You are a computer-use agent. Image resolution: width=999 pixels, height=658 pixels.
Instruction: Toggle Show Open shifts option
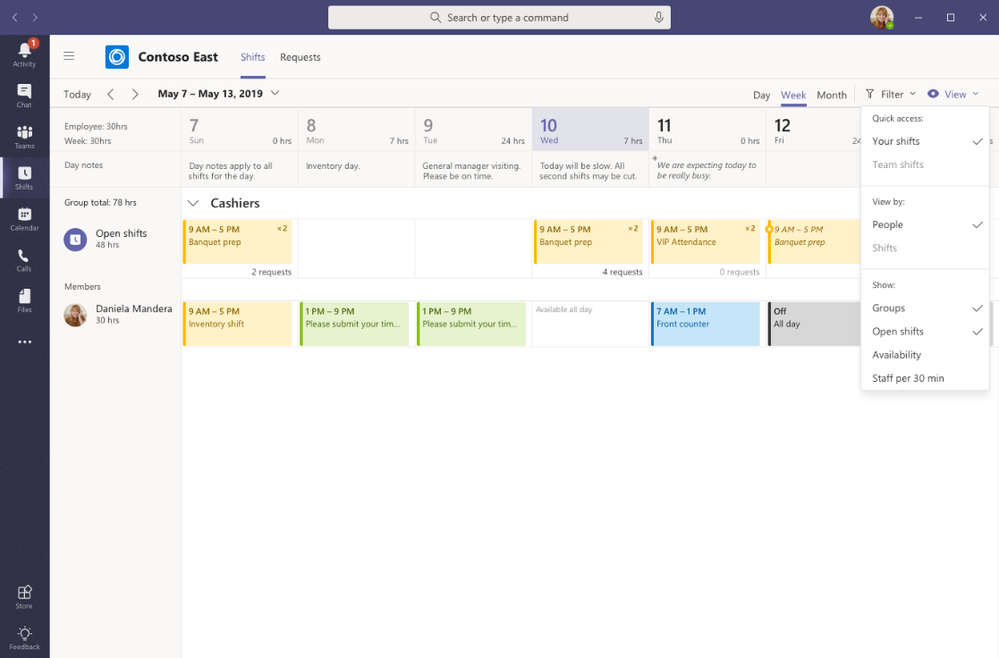pyautogui.click(x=924, y=331)
